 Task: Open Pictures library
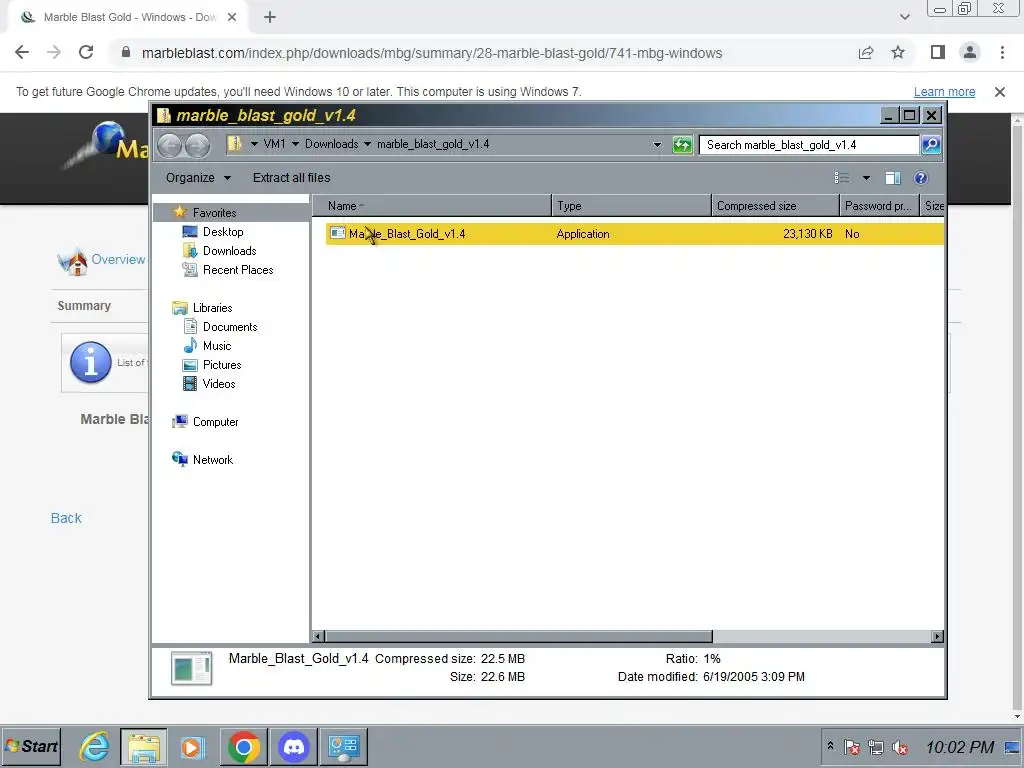click(x=222, y=364)
